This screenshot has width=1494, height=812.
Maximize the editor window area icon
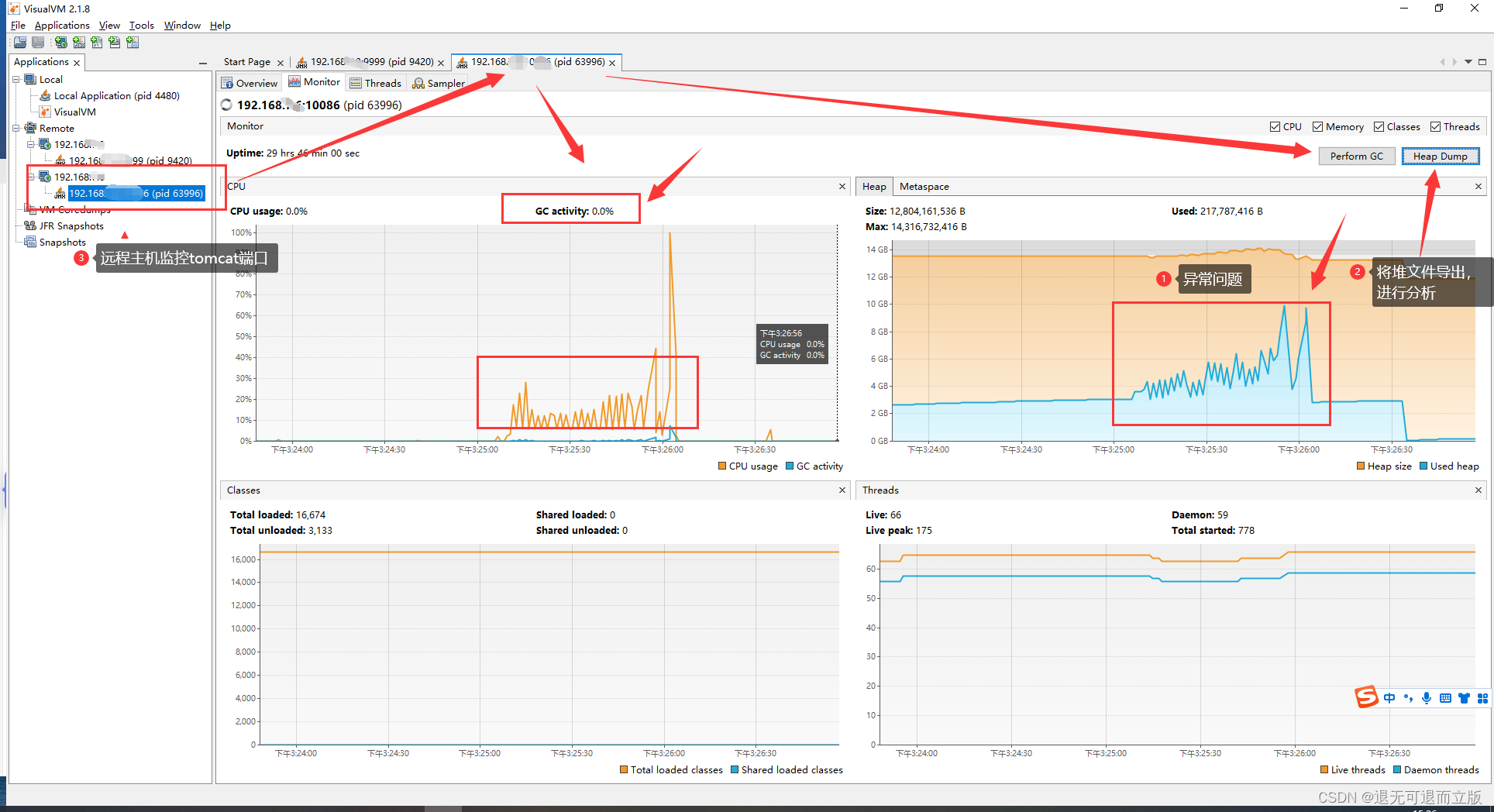1482,62
